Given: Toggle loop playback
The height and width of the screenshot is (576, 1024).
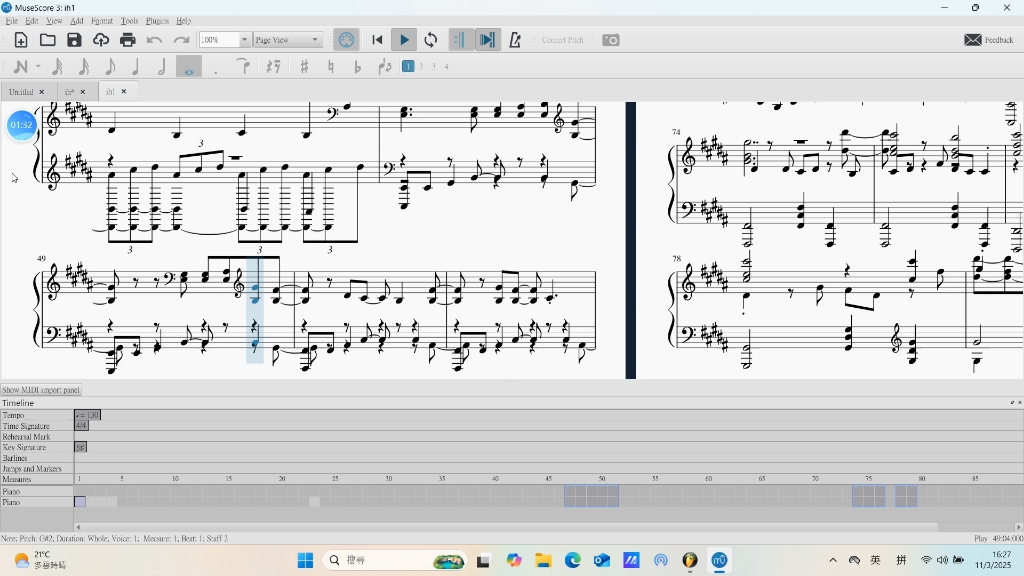Looking at the screenshot, I should point(431,40).
